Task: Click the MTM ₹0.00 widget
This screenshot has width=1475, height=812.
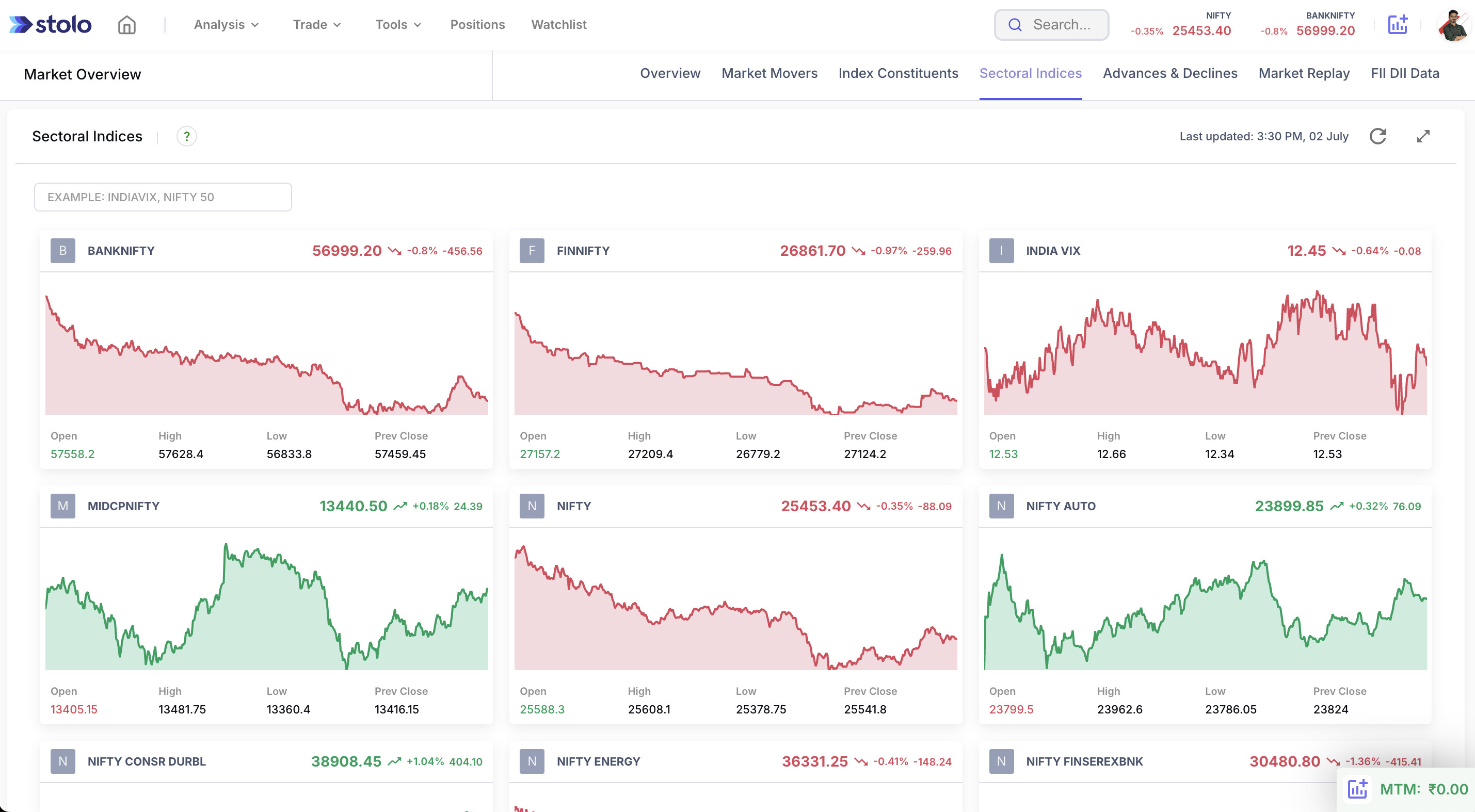Action: [x=1406, y=789]
